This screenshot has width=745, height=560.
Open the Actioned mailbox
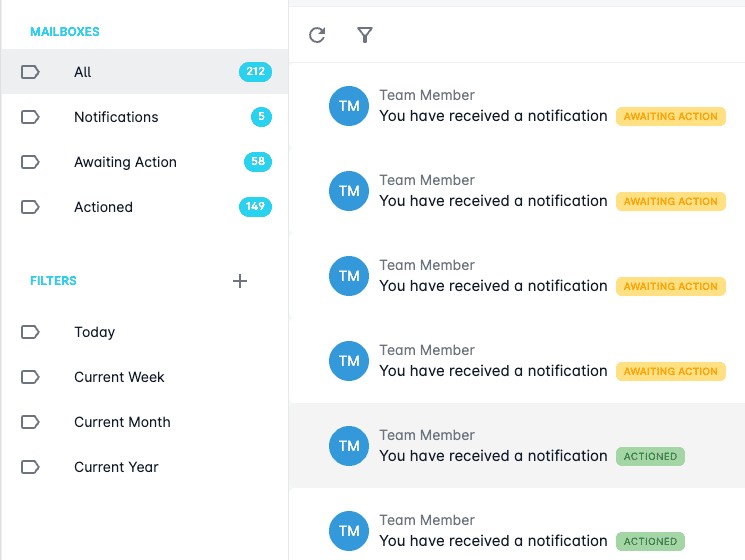[x=145, y=207]
